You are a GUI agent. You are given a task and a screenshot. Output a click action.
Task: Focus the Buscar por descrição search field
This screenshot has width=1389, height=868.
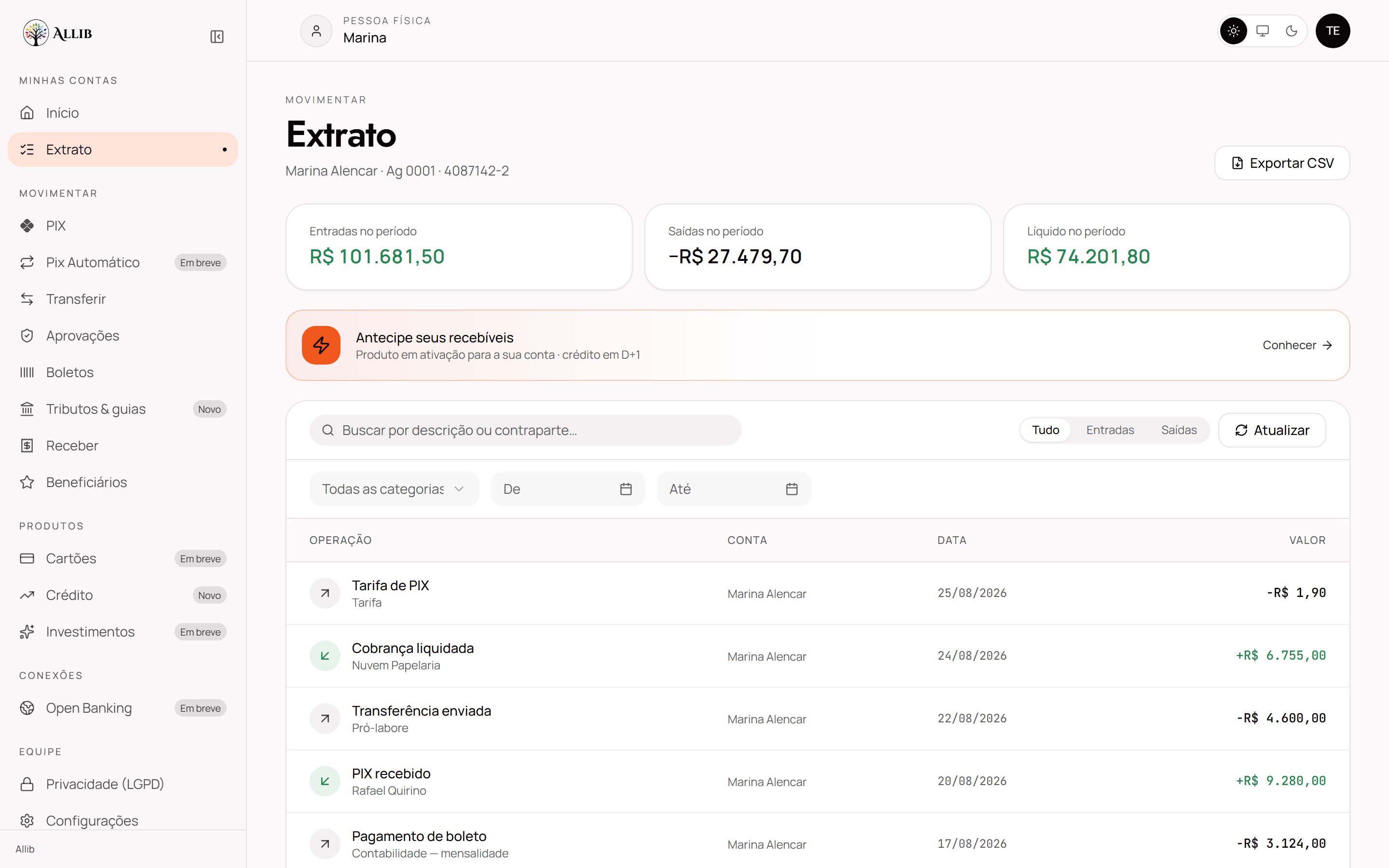click(x=525, y=430)
